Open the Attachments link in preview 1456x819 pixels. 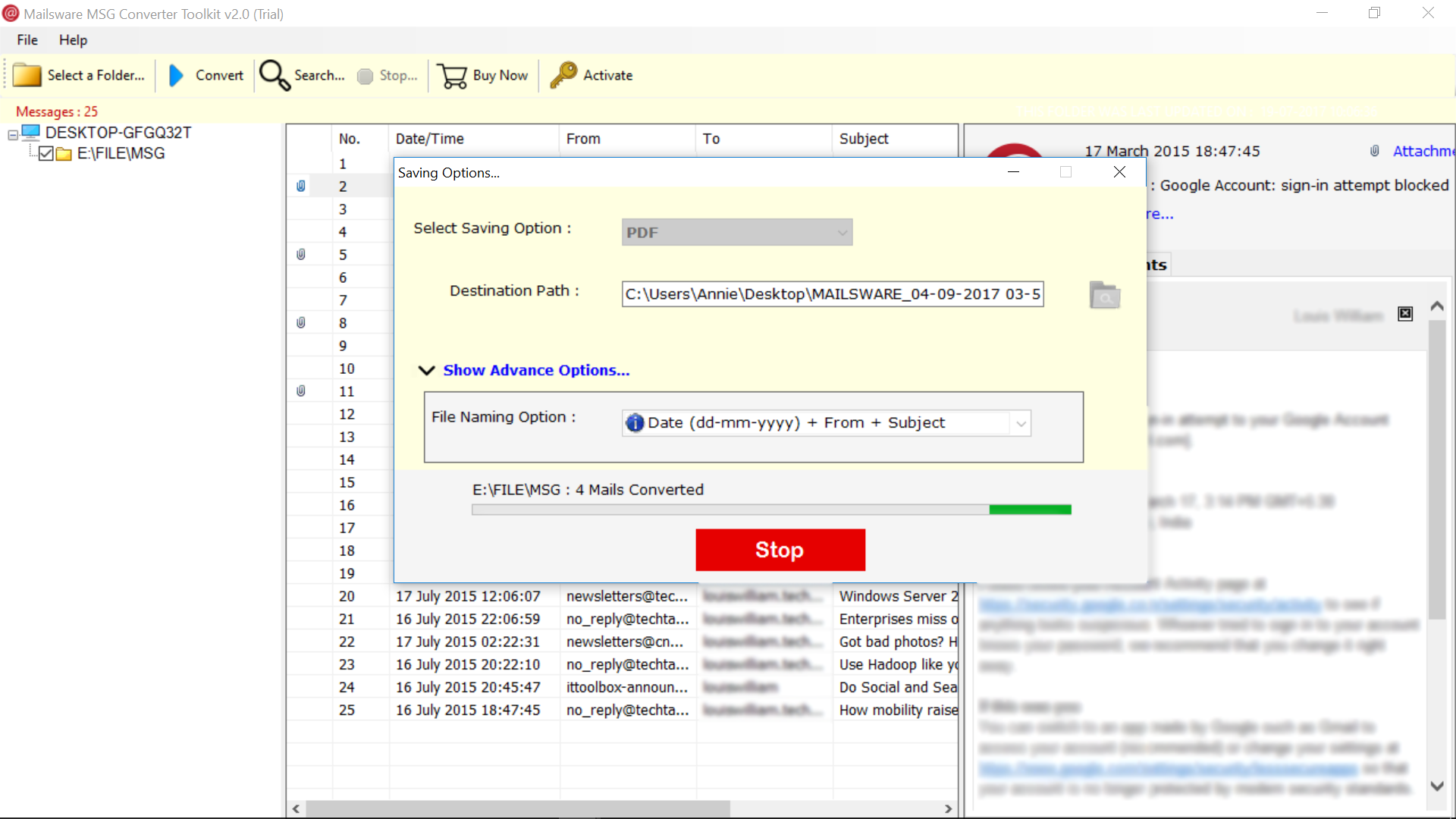tap(1423, 151)
